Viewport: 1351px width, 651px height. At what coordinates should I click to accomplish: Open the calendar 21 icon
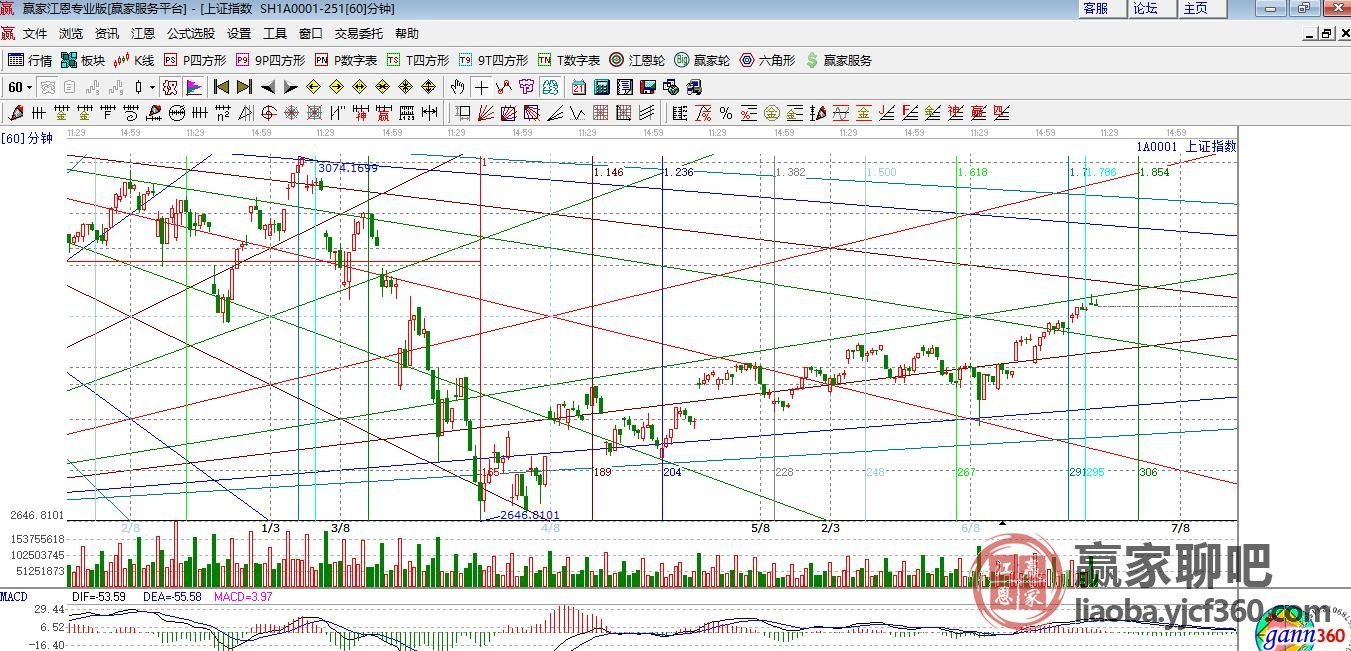pos(579,87)
